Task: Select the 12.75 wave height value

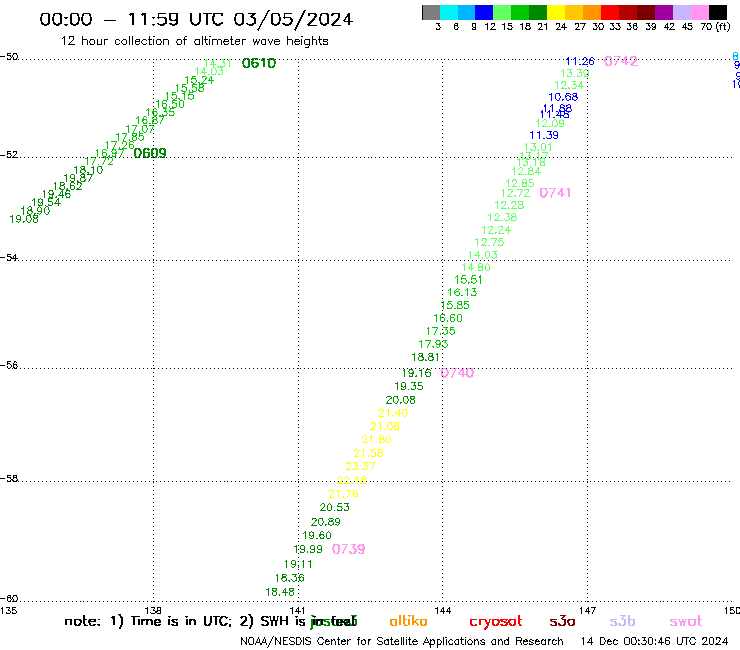Action: (489, 242)
